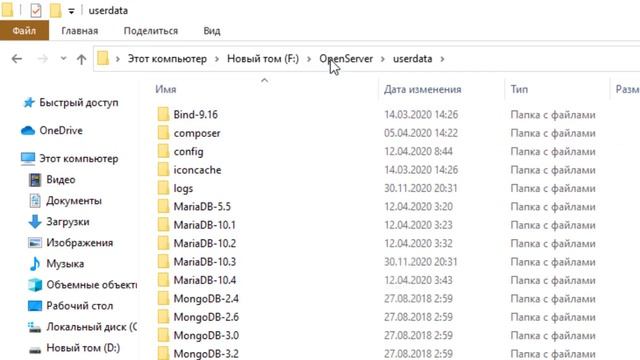Open the Customize Quick Access Toolbar dropdown arrow
Screen dimensions: 640x360
[x=71, y=11]
